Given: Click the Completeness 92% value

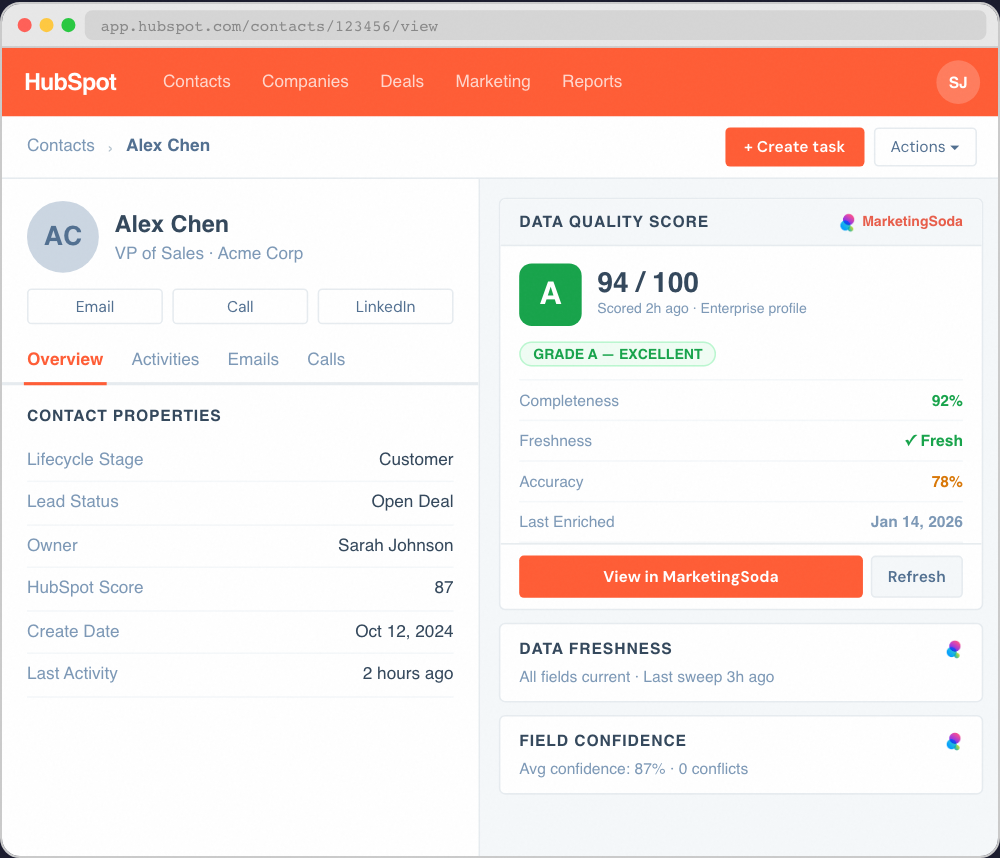Looking at the screenshot, I should click(x=946, y=401).
